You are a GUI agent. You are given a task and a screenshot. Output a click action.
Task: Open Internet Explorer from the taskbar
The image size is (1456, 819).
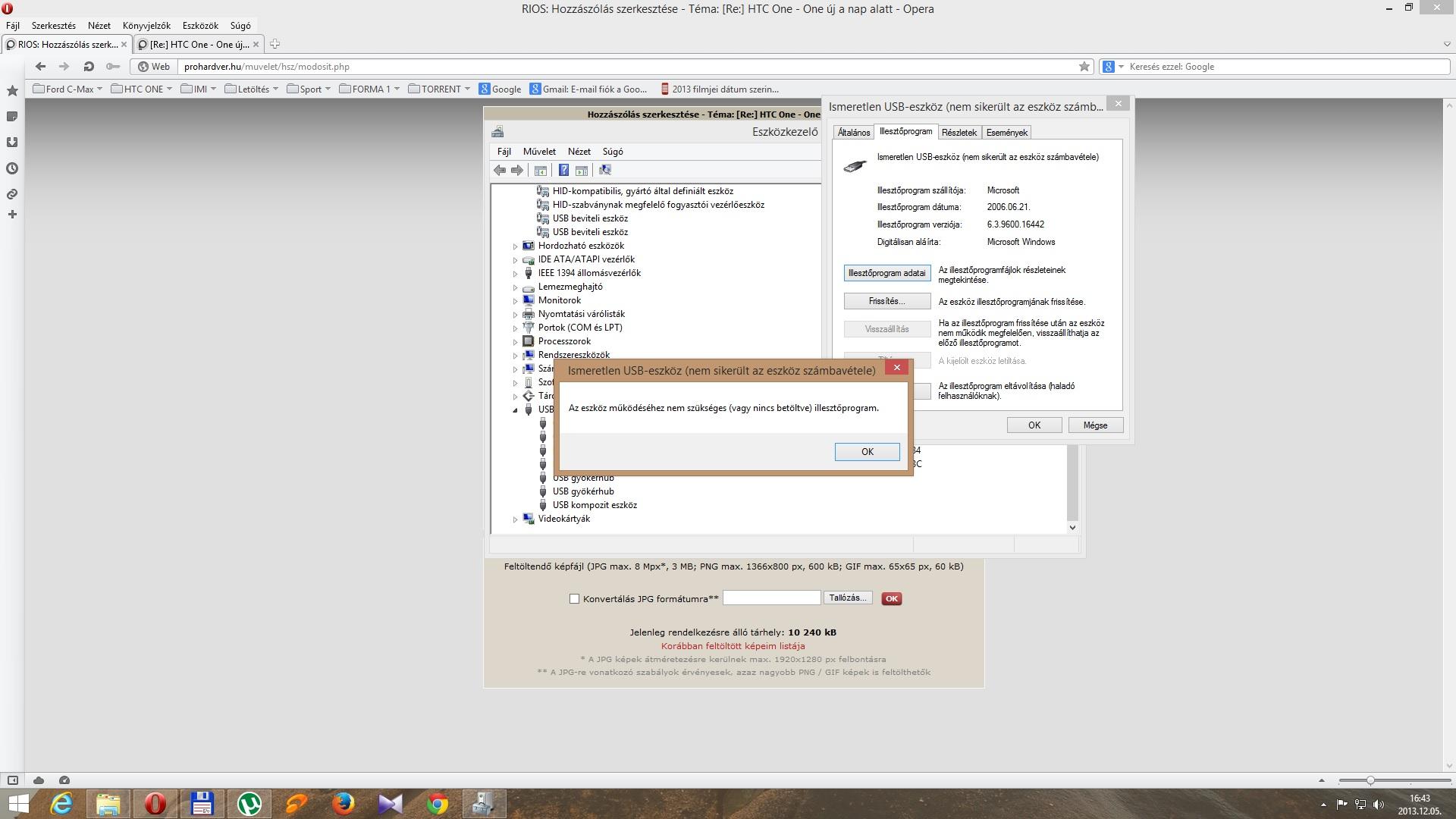click(61, 804)
